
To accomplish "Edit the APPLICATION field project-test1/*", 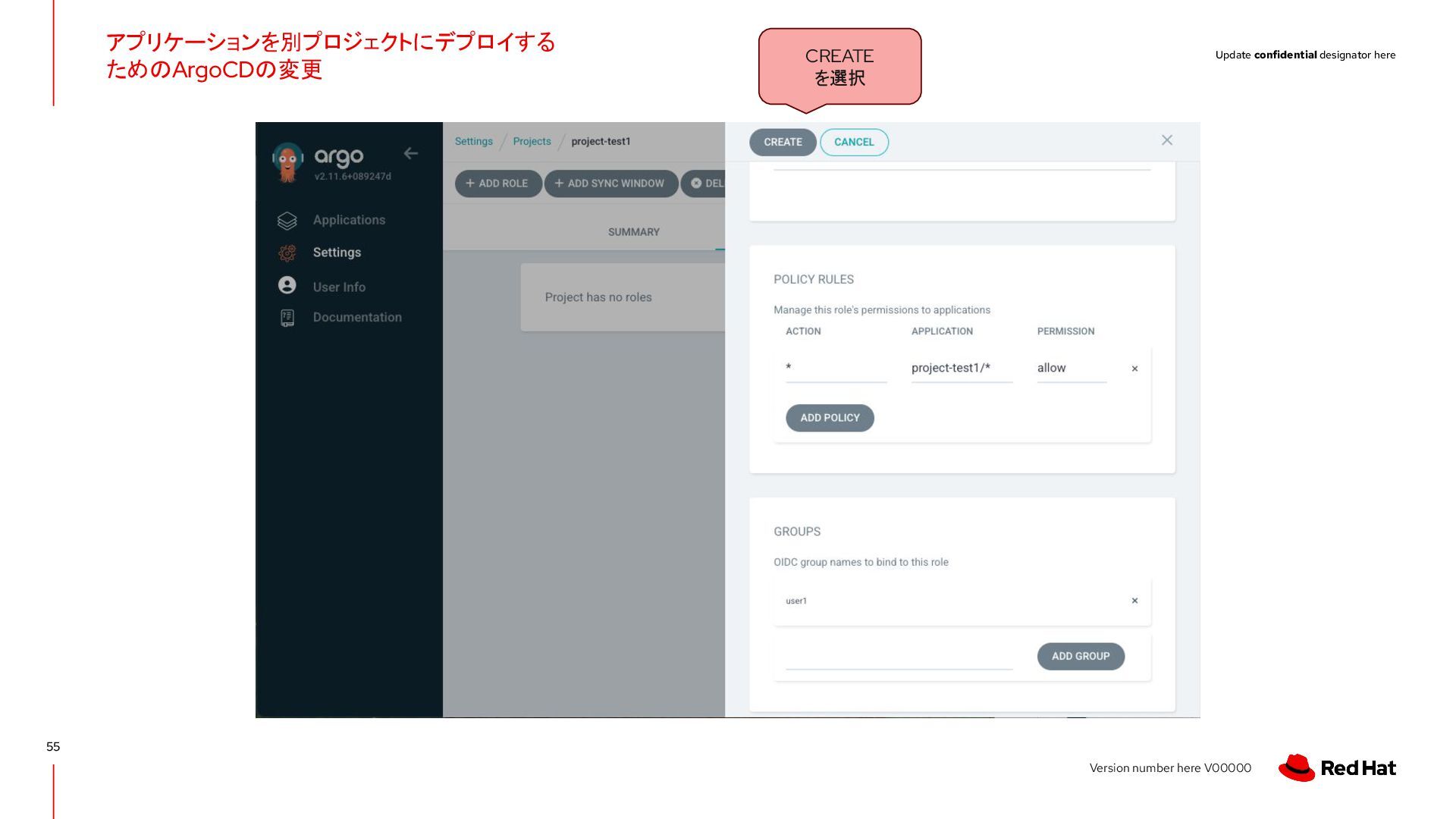I will tap(962, 368).
